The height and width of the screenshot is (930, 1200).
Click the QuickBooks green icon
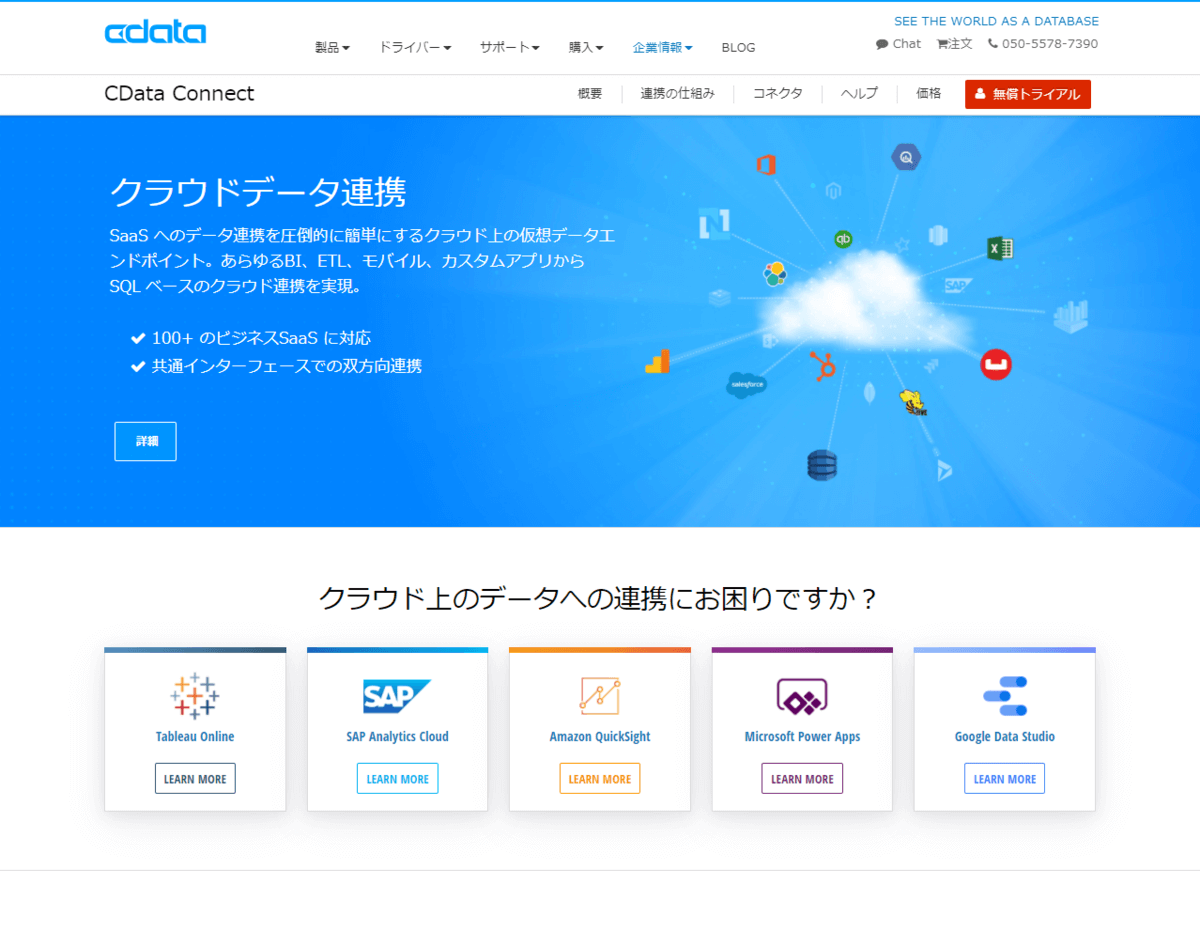click(x=843, y=239)
